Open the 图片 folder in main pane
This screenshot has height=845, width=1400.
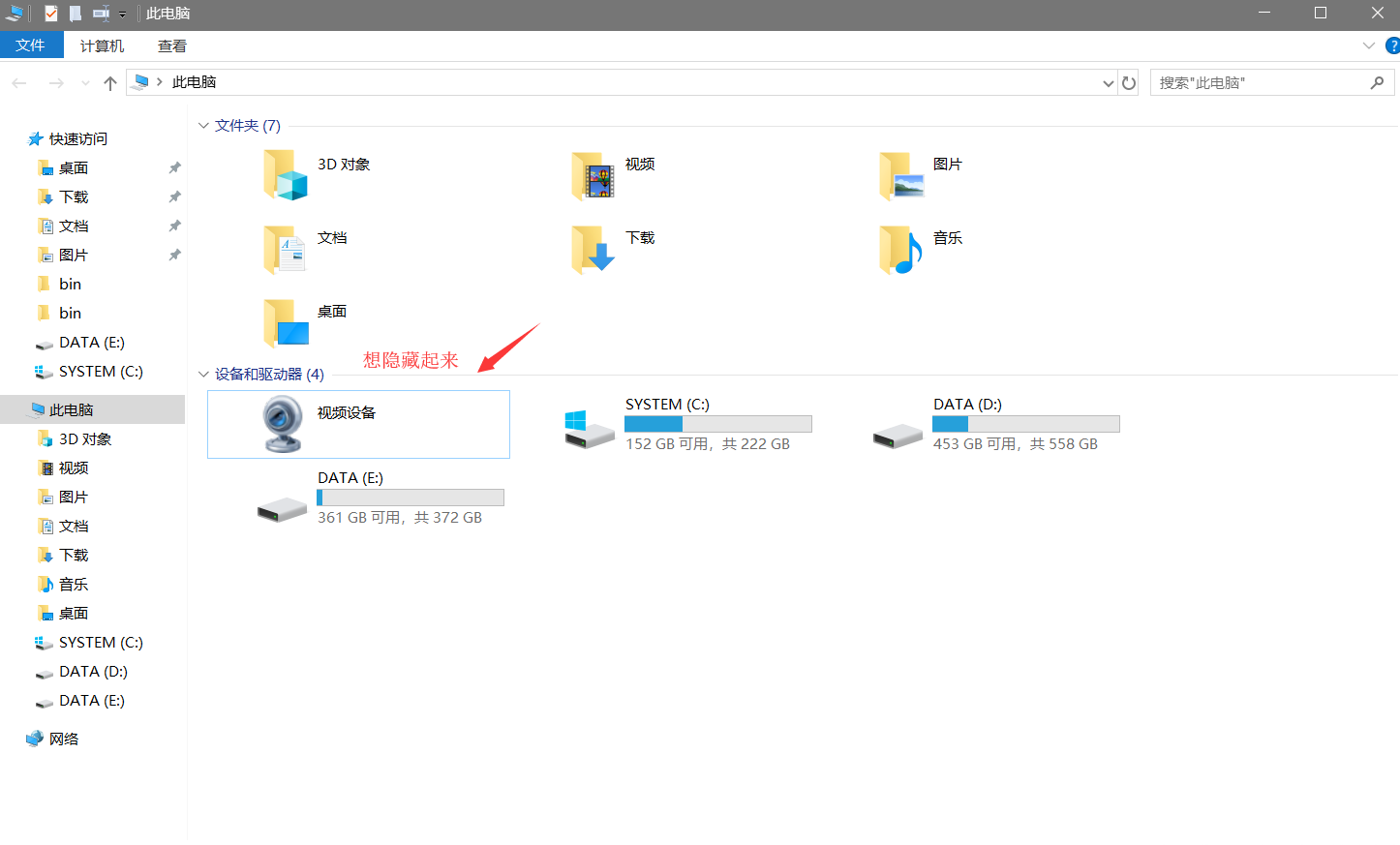click(x=901, y=175)
